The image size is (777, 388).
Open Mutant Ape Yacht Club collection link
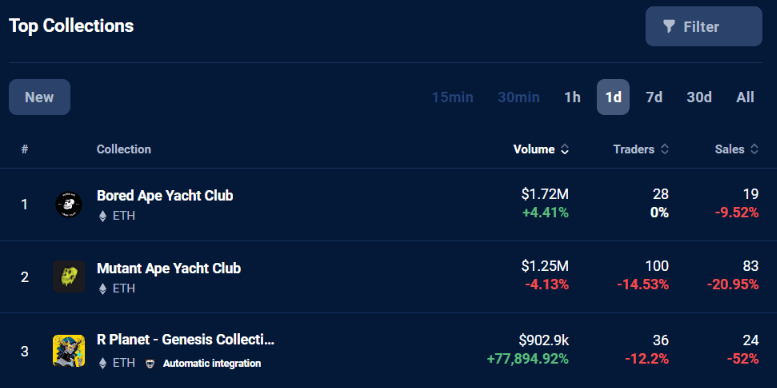[x=169, y=268]
